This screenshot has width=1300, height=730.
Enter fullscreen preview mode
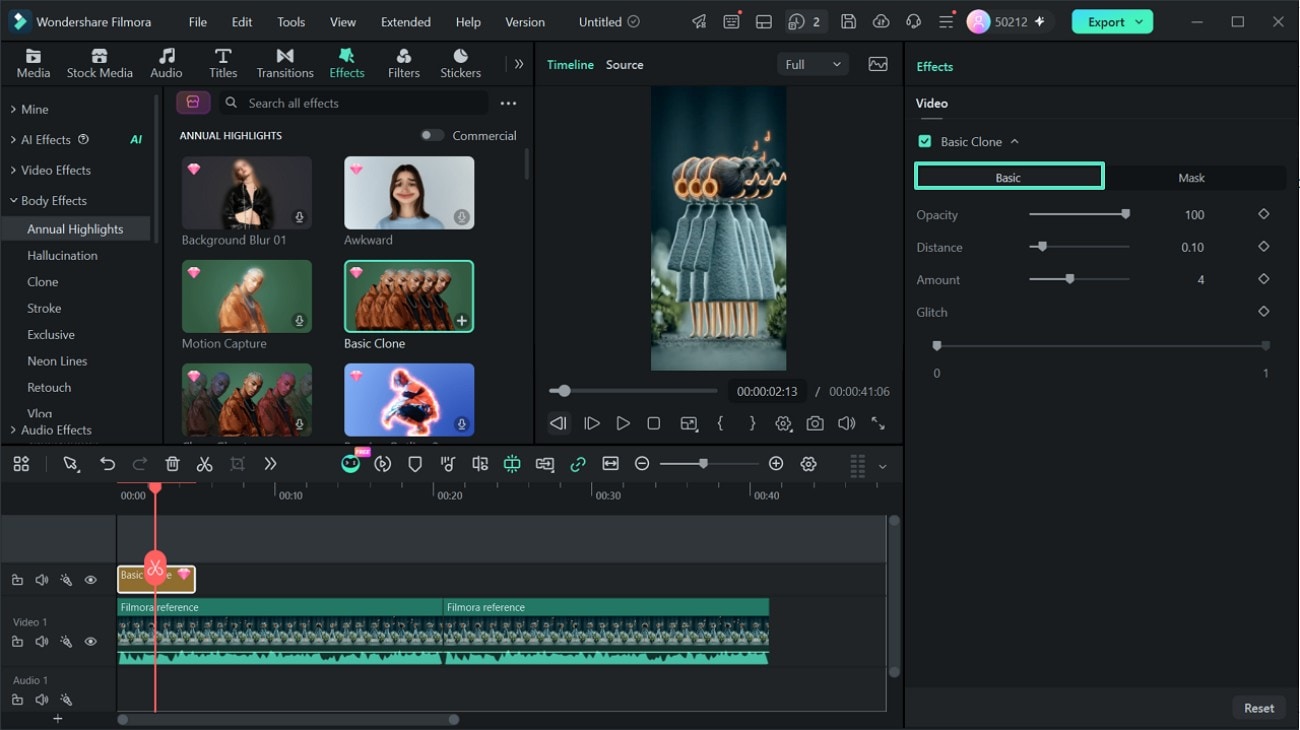tap(878, 424)
